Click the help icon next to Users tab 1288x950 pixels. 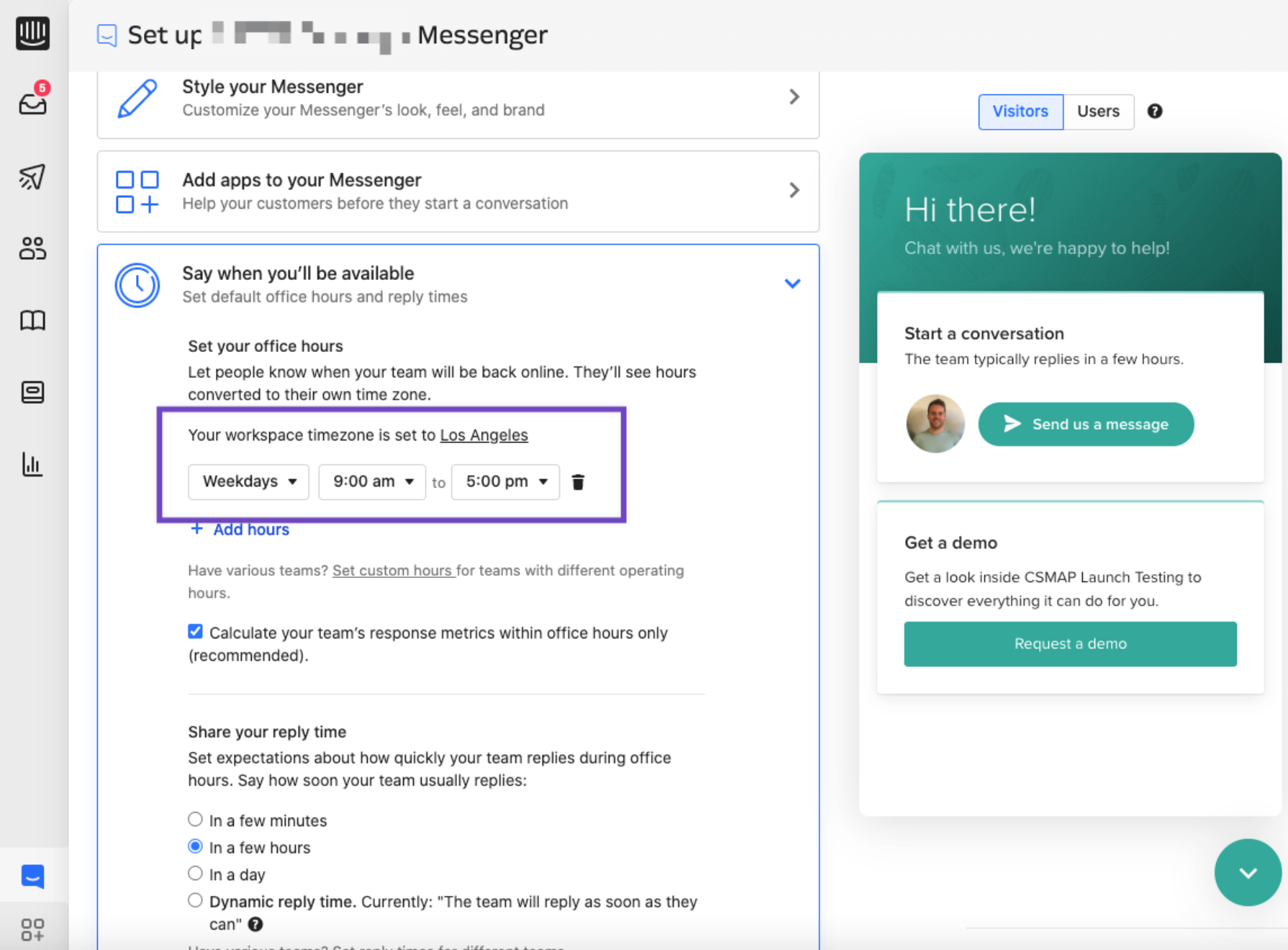tap(1155, 111)
